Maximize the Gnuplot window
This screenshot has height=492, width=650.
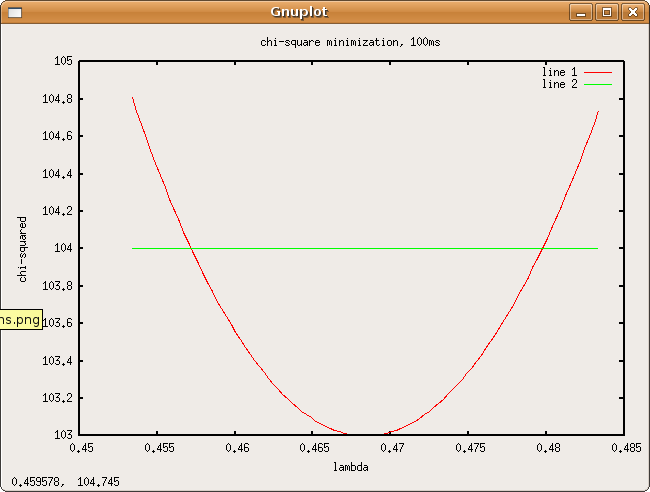(606, 12)
